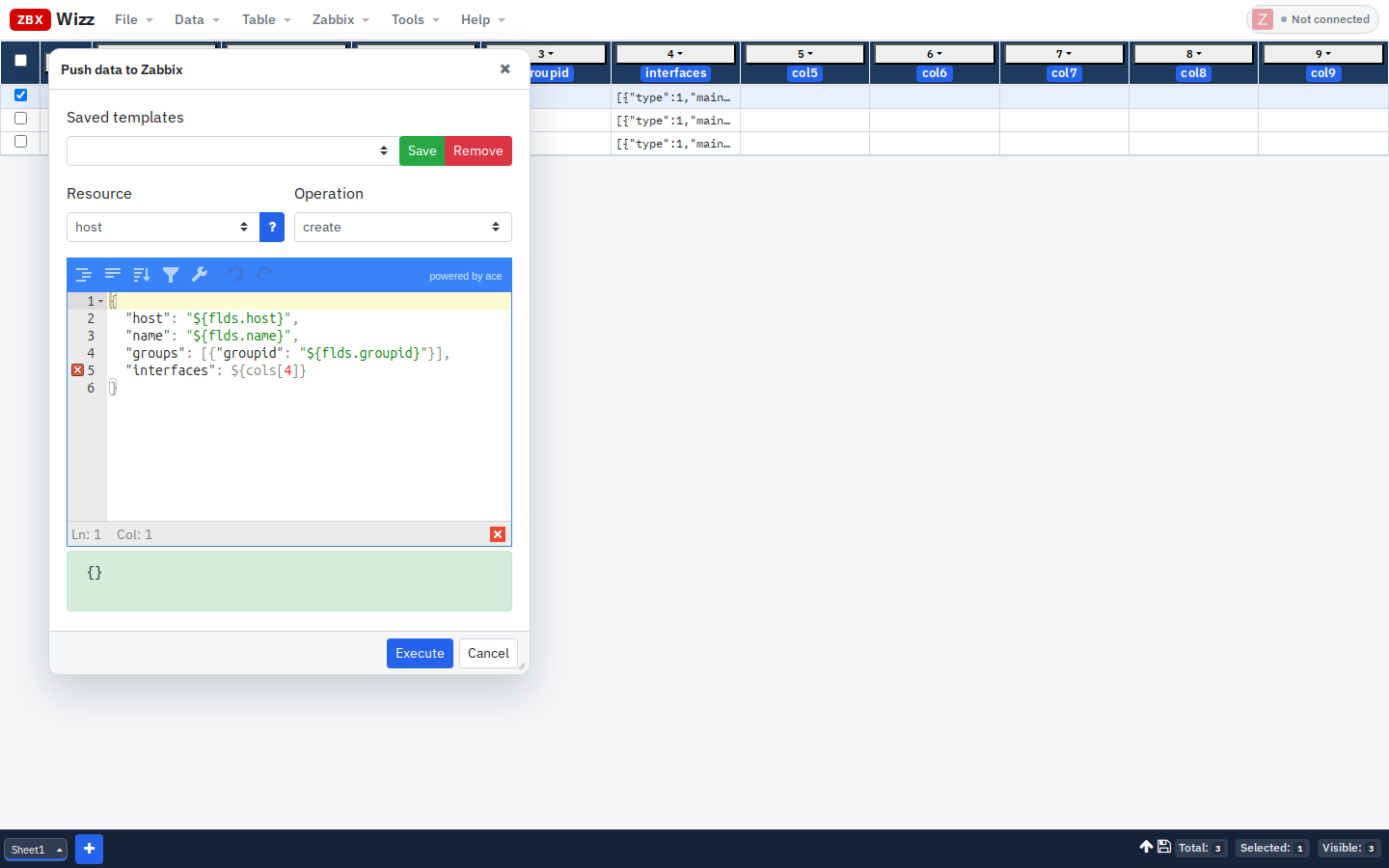Screen dimensions: 1389x868
Task: Check the second row checkbox
Action: click(20, 119)
